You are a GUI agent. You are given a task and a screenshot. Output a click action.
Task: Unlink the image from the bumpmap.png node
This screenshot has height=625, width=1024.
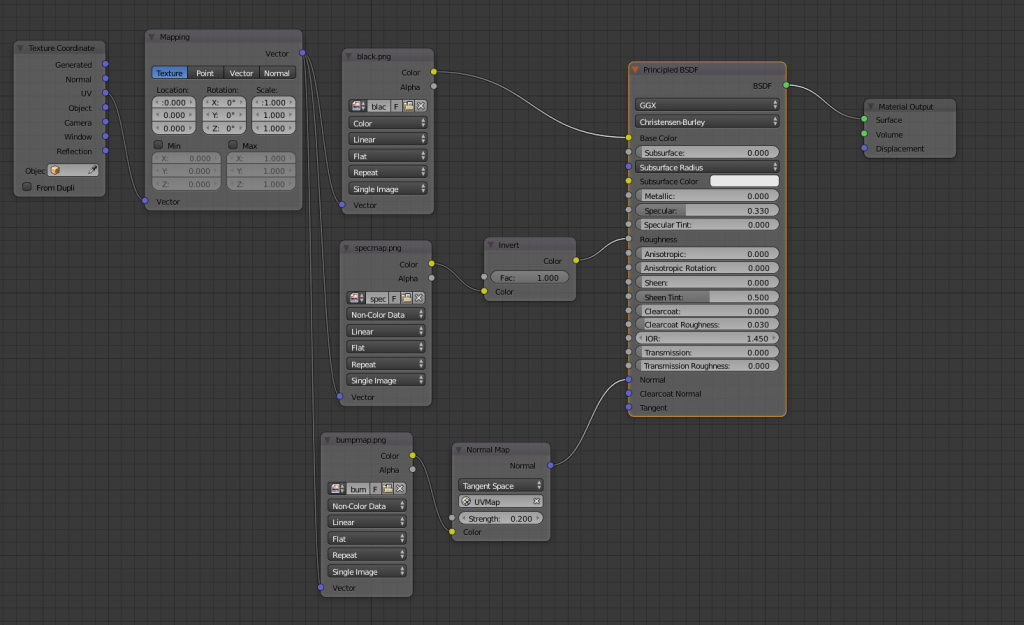click(400, 489)
